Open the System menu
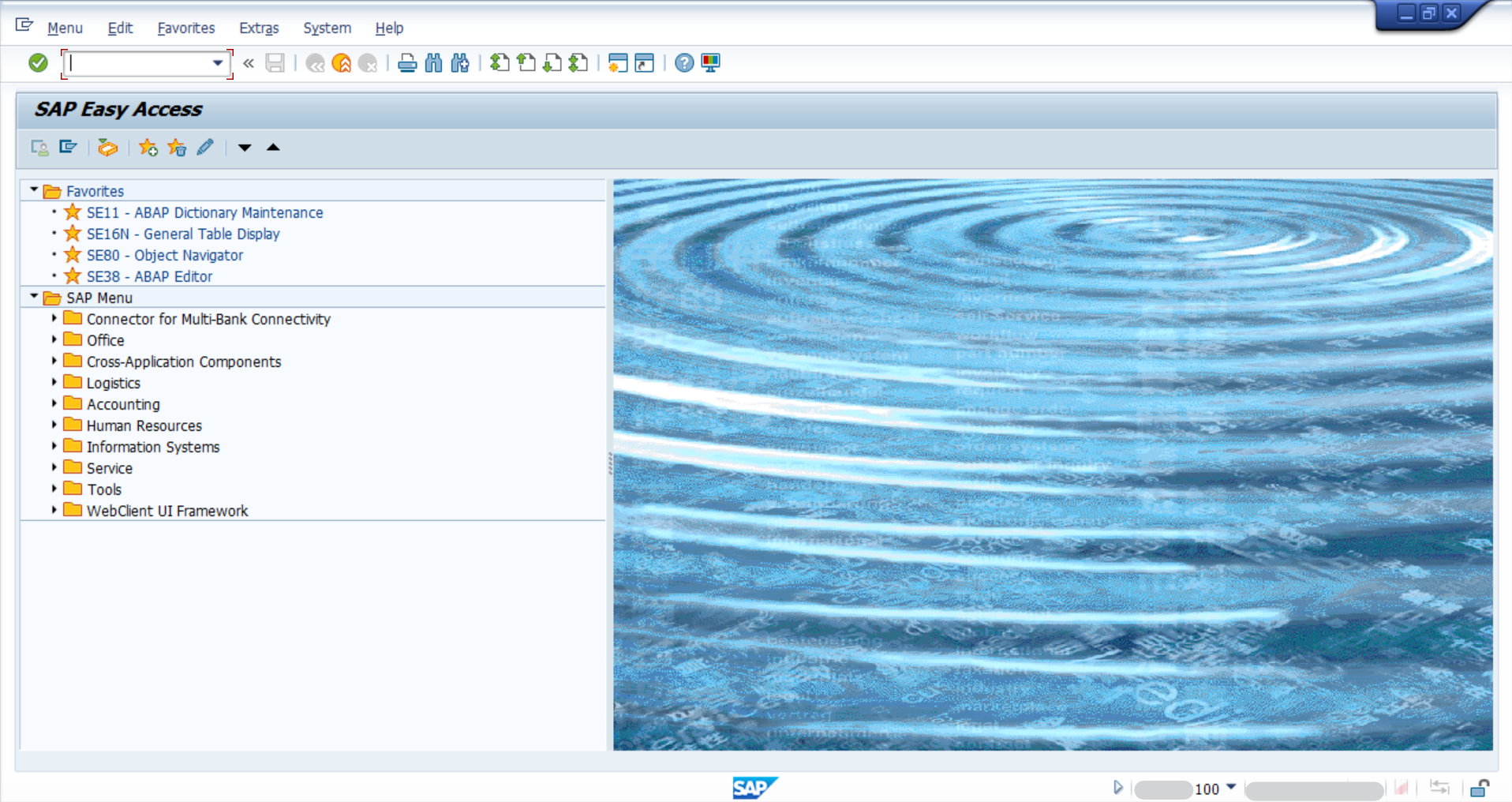1512x802 pixels. (327, 28)
